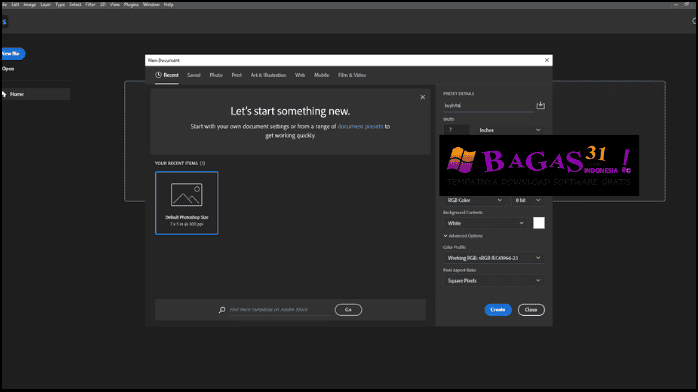This screenshot has width=698, height=392.
Task: Open the Filter menu
Action: tap(90, 4)
